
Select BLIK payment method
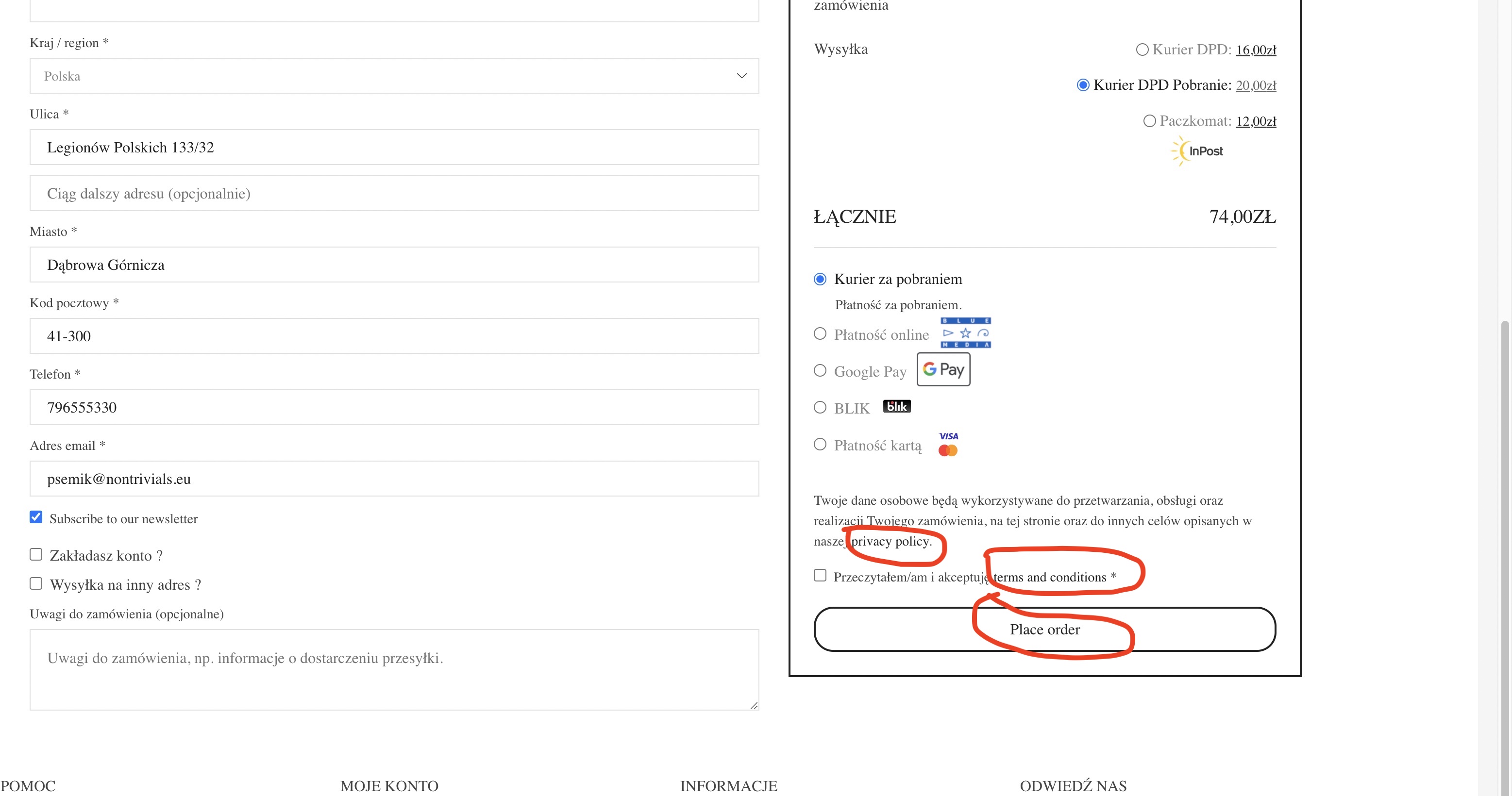coord(820,407)
